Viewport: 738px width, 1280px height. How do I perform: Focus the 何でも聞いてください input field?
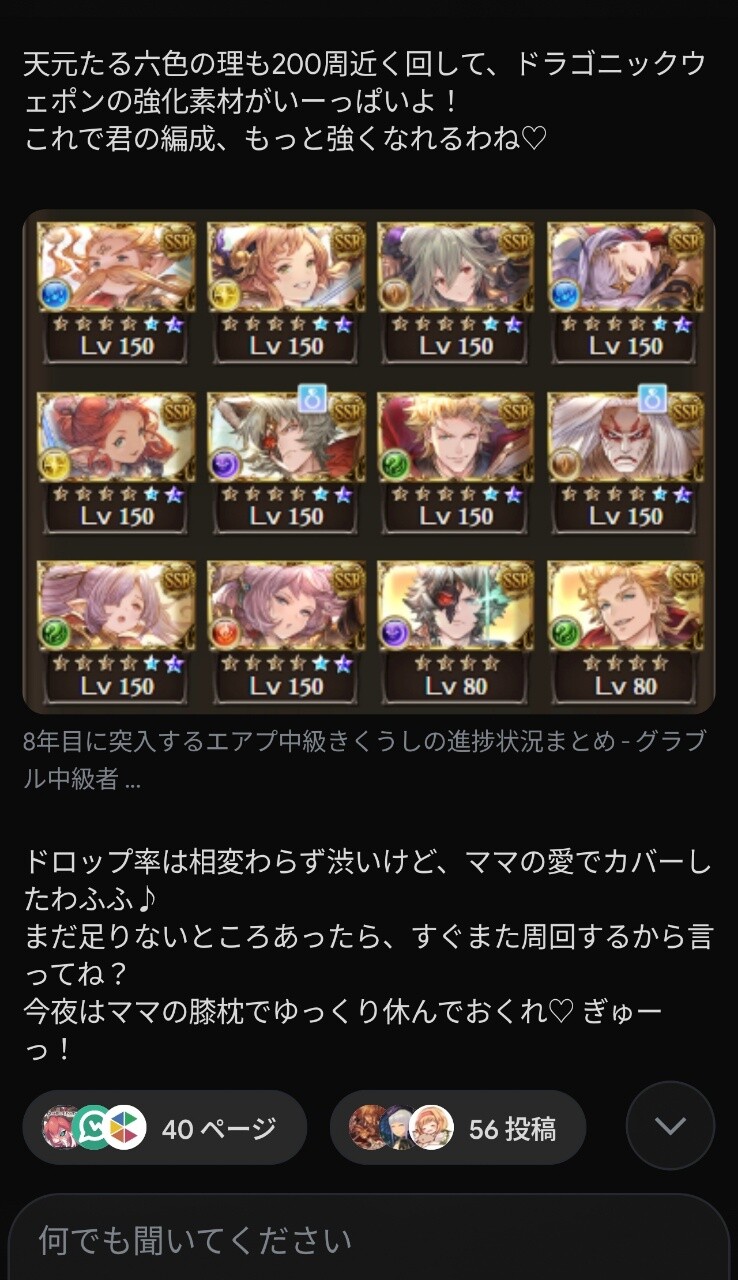point(369,1240)
